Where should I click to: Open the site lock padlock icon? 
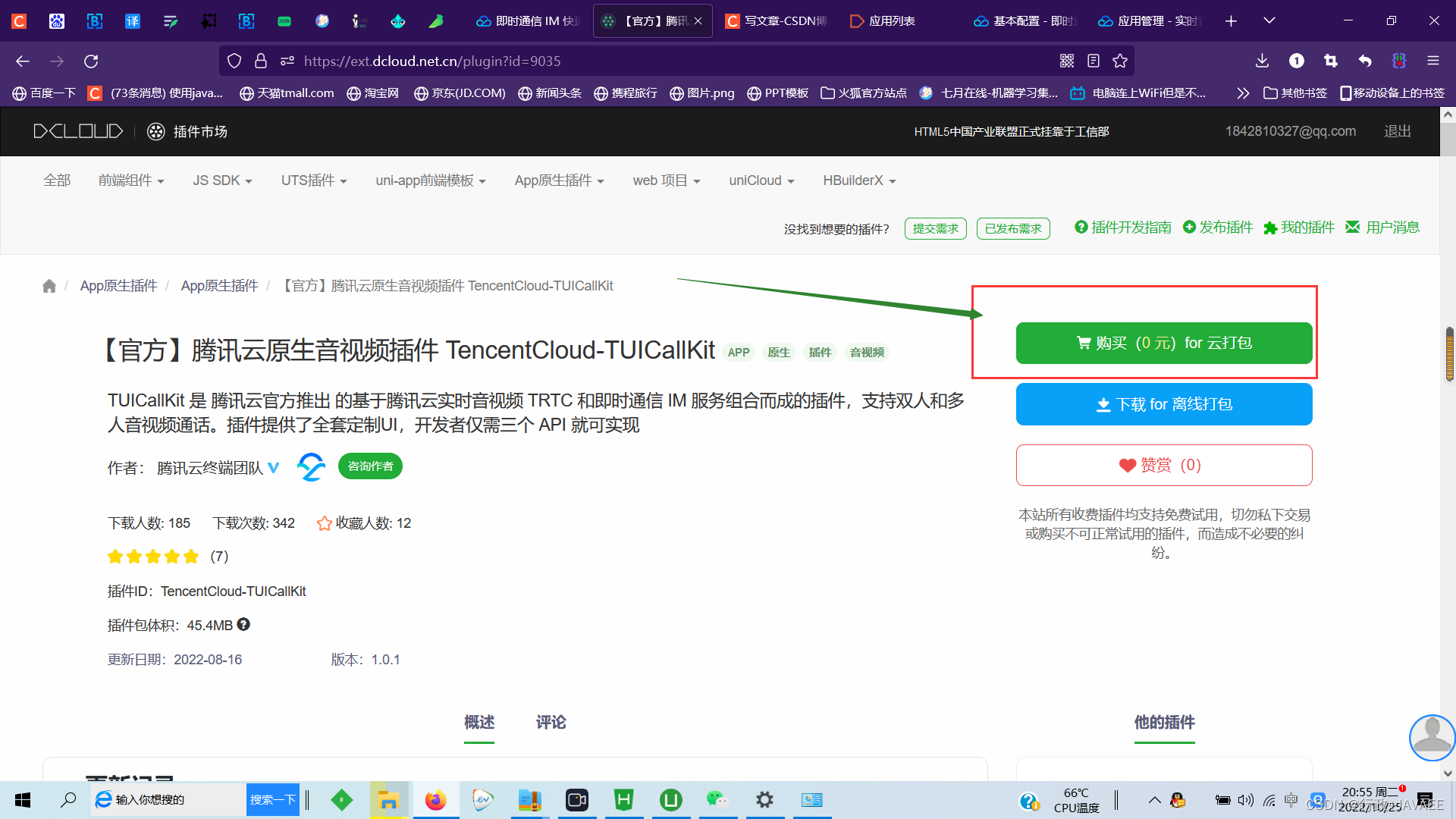(261, 61)
